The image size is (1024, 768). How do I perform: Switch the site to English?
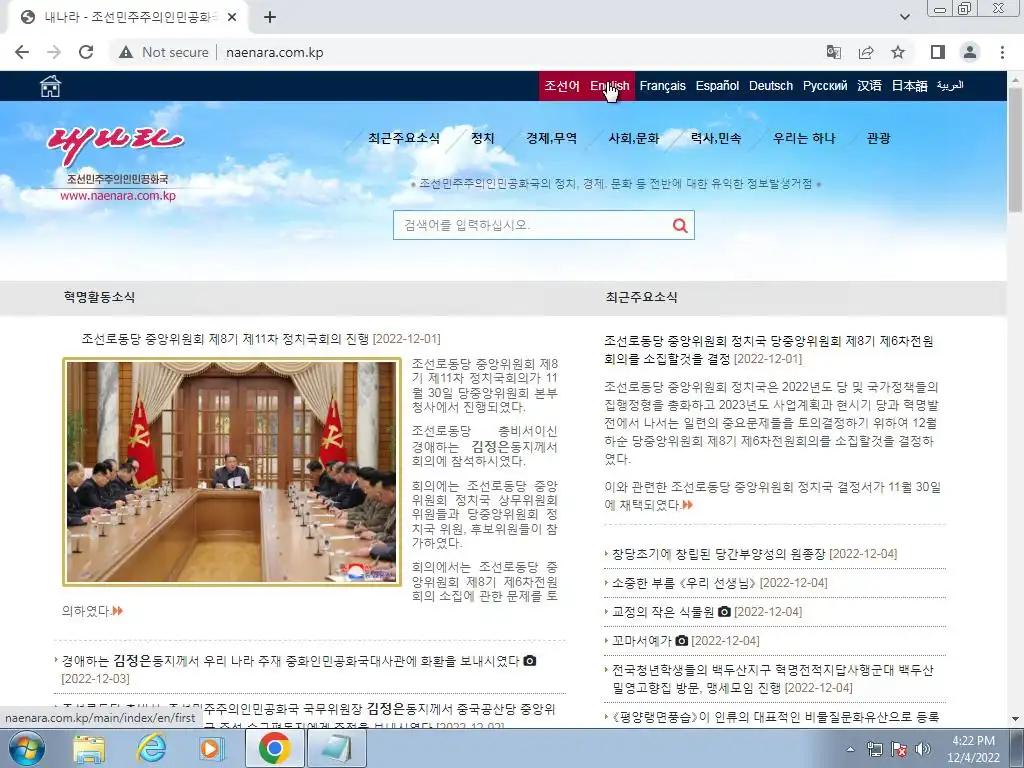610,86
